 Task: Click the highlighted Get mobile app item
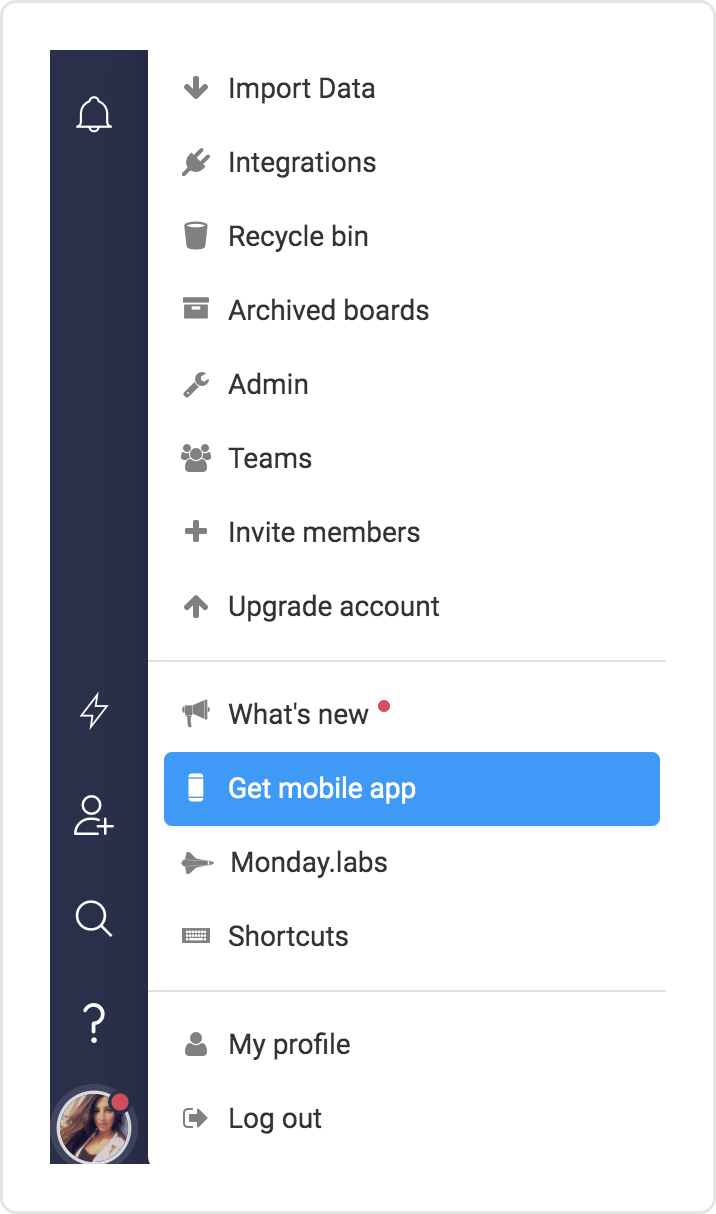tap(411, 788)
